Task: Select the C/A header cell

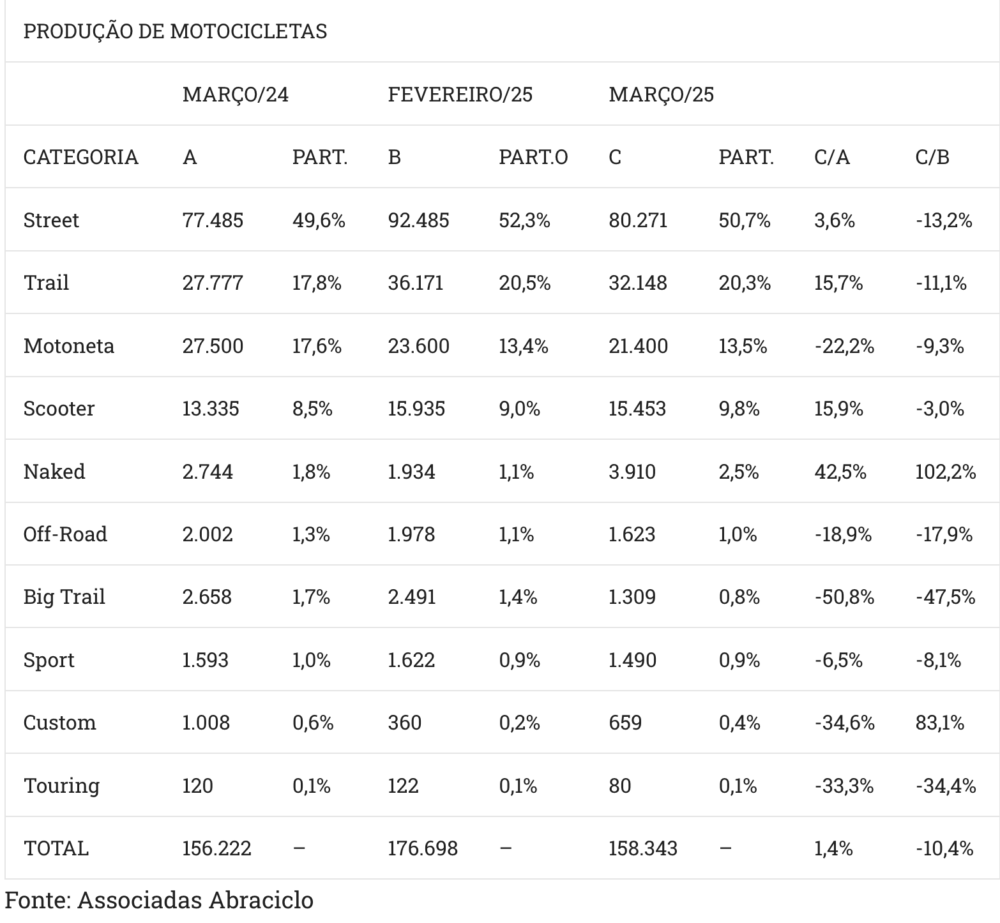Action: pyautogui.click(x=832, y=157)
